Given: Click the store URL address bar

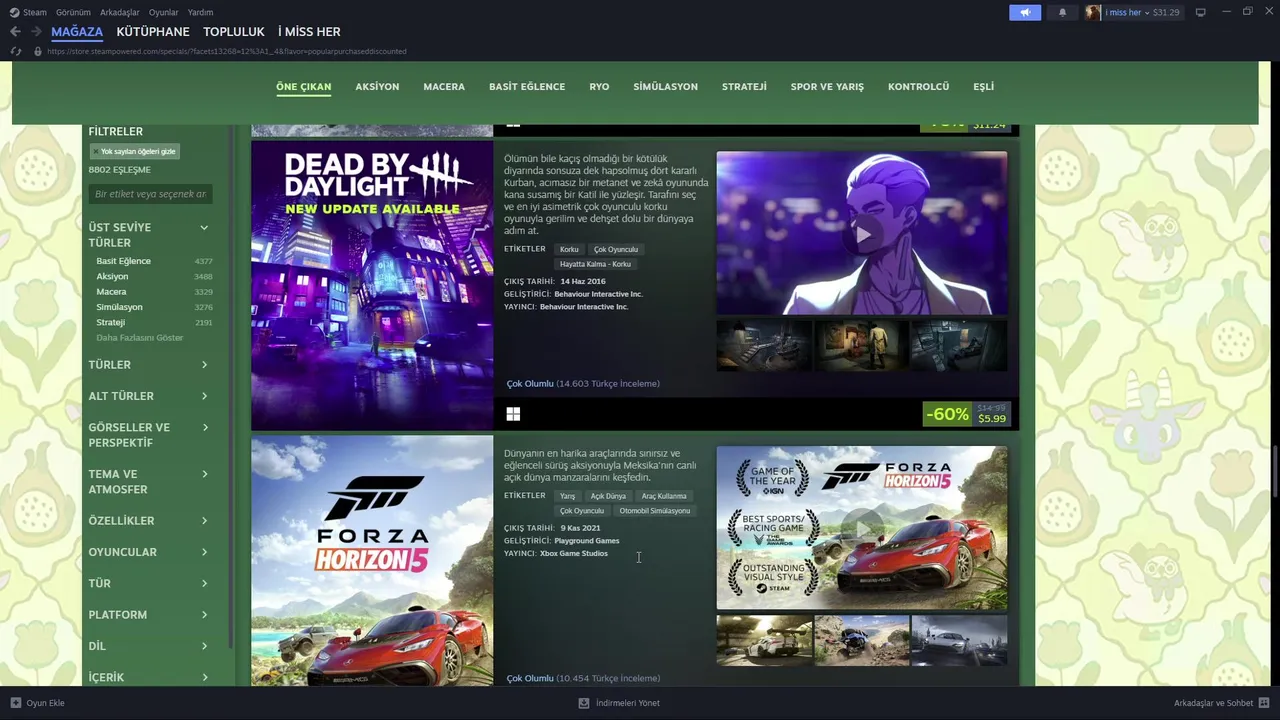Looking at the screenshot, I should coord(226,51).
